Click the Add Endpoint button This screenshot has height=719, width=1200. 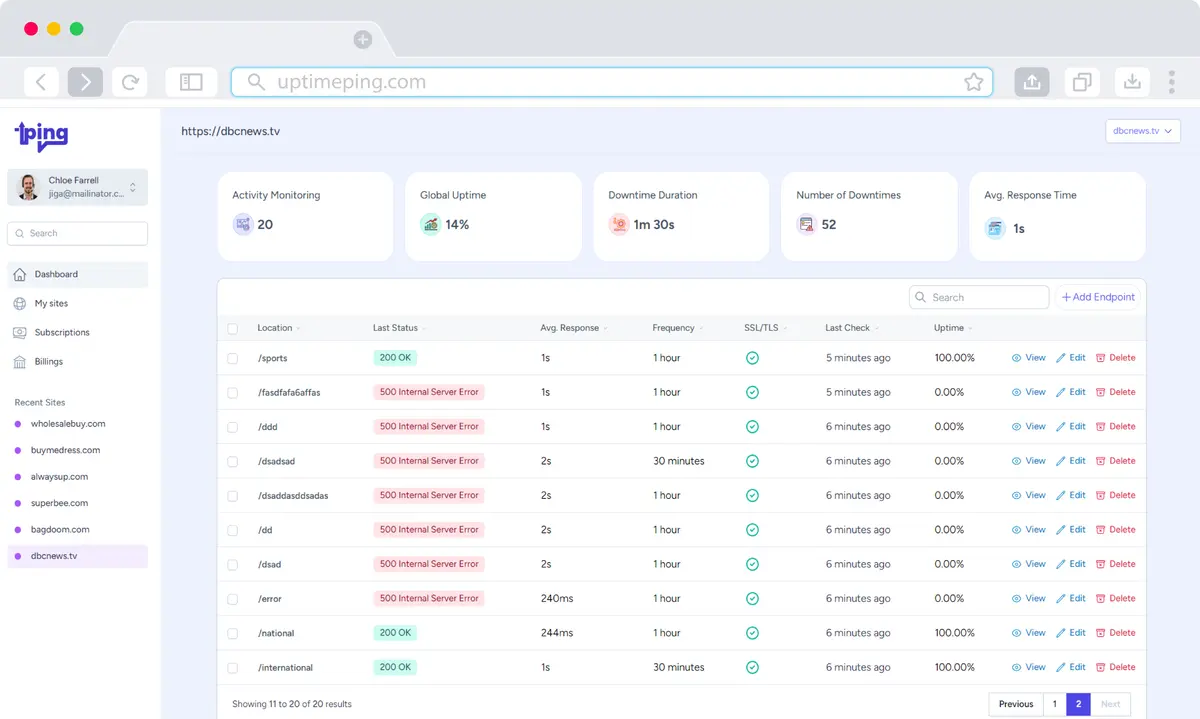click(1097, 297)
